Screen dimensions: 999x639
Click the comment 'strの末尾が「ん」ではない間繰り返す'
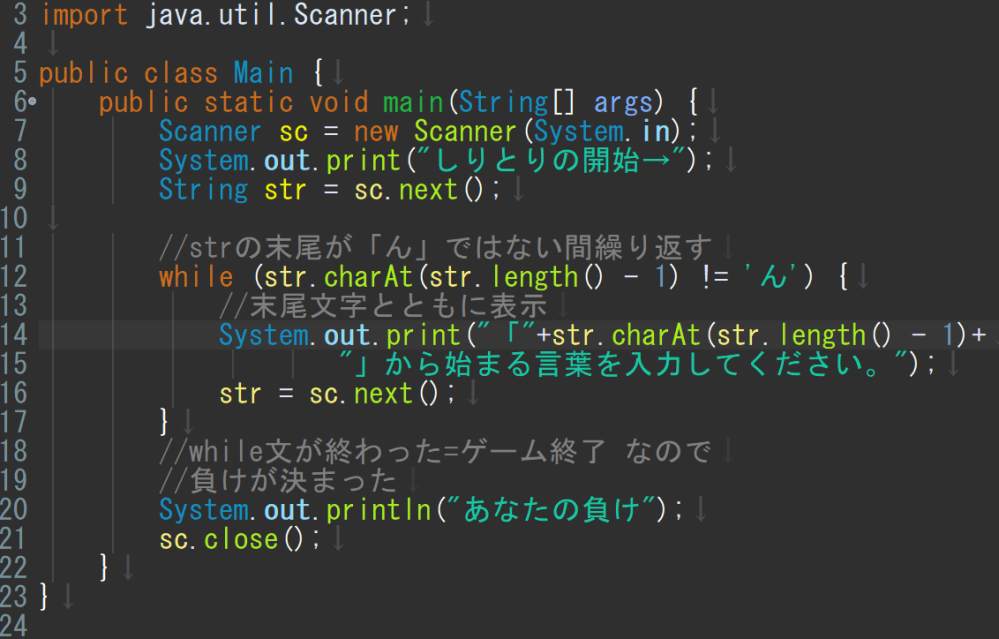[435, 247]
